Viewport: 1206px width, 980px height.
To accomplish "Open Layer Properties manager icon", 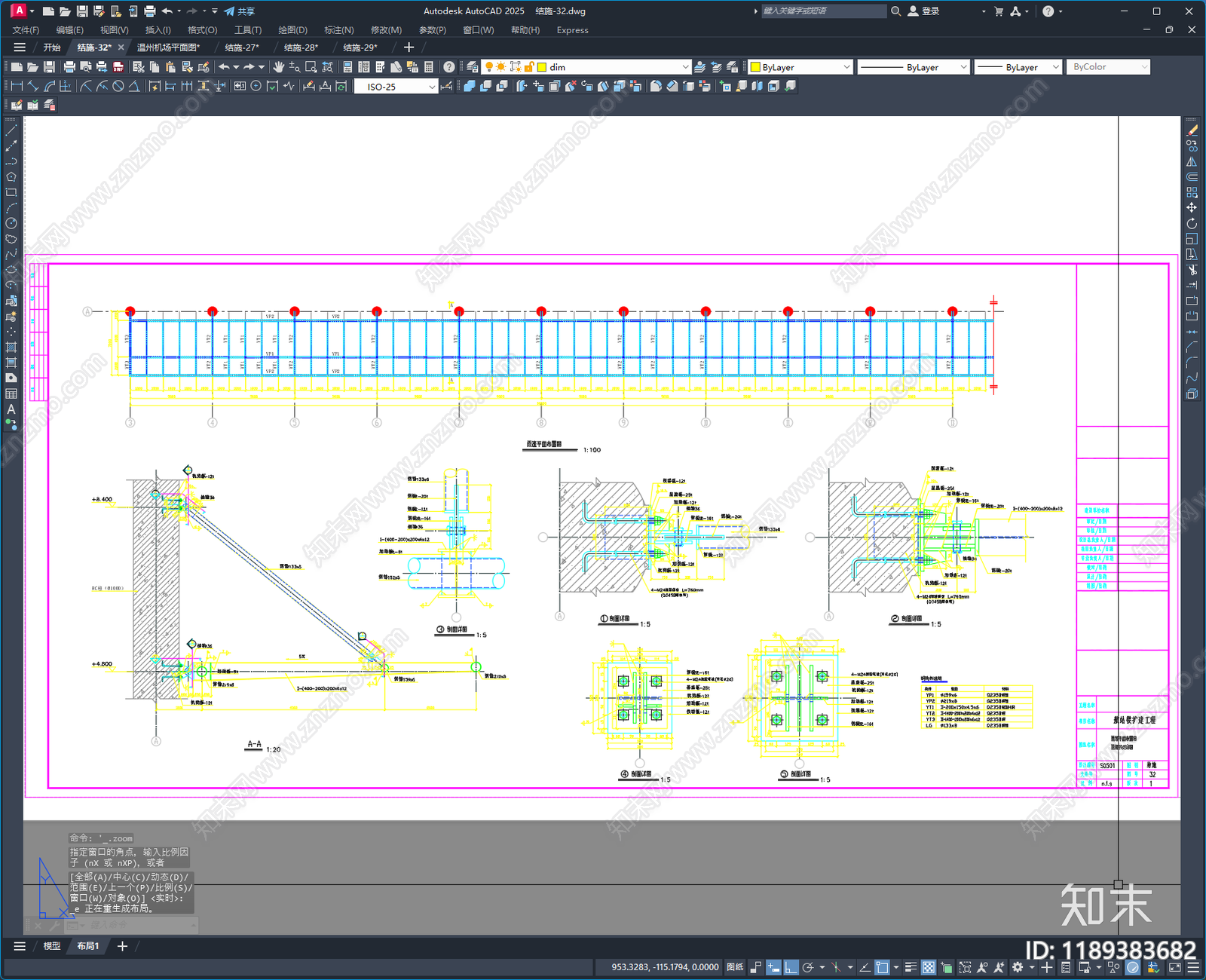I will click(x=472, y=67).
